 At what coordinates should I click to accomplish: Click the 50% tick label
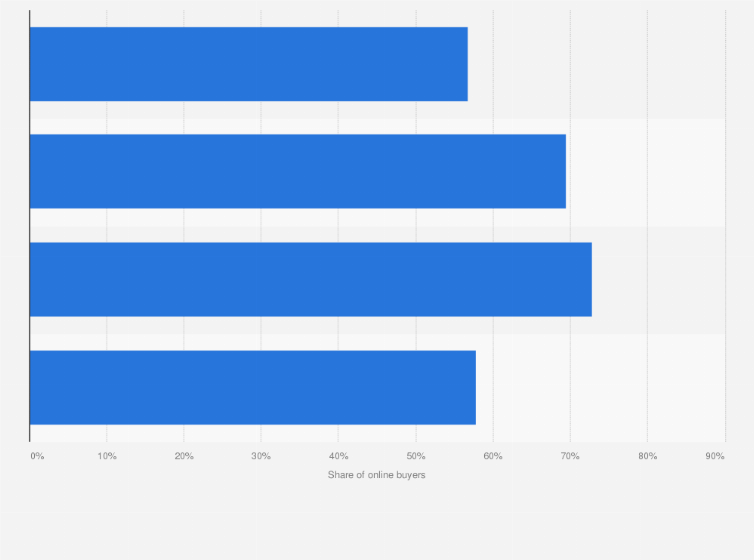[416, 456]
